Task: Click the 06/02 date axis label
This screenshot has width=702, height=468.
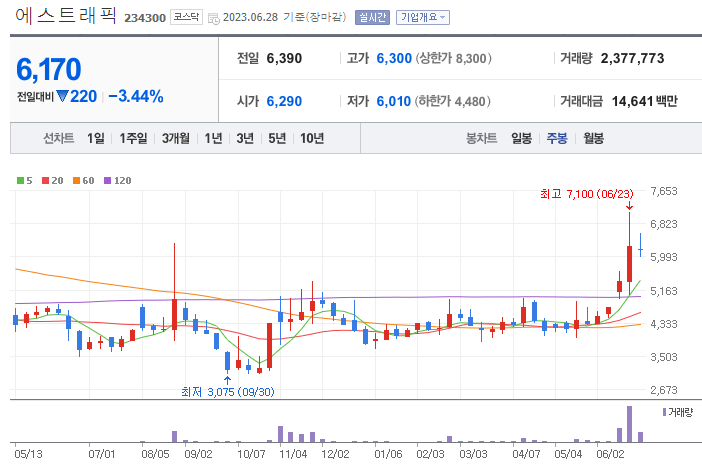Action: tap(610, 454)
